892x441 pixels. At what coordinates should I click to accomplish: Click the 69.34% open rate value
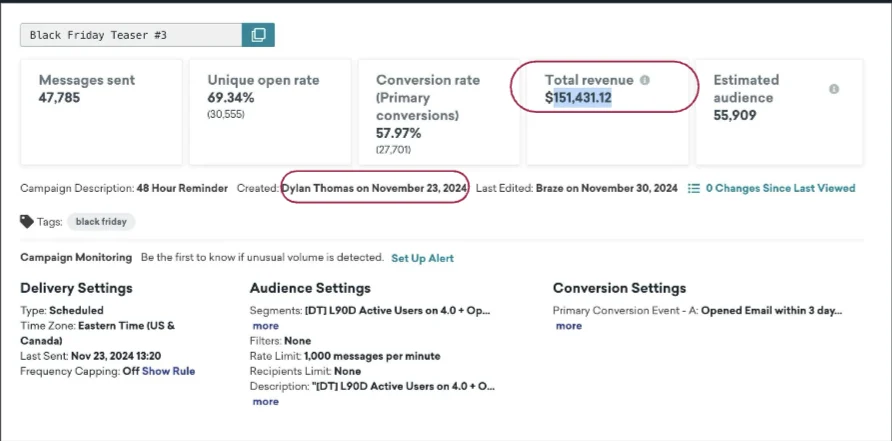pos(231,98)
